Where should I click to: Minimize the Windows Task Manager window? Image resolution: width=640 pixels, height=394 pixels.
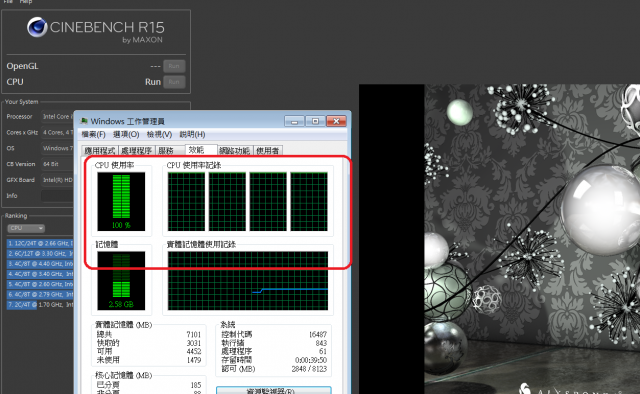[x=295, y=121]
